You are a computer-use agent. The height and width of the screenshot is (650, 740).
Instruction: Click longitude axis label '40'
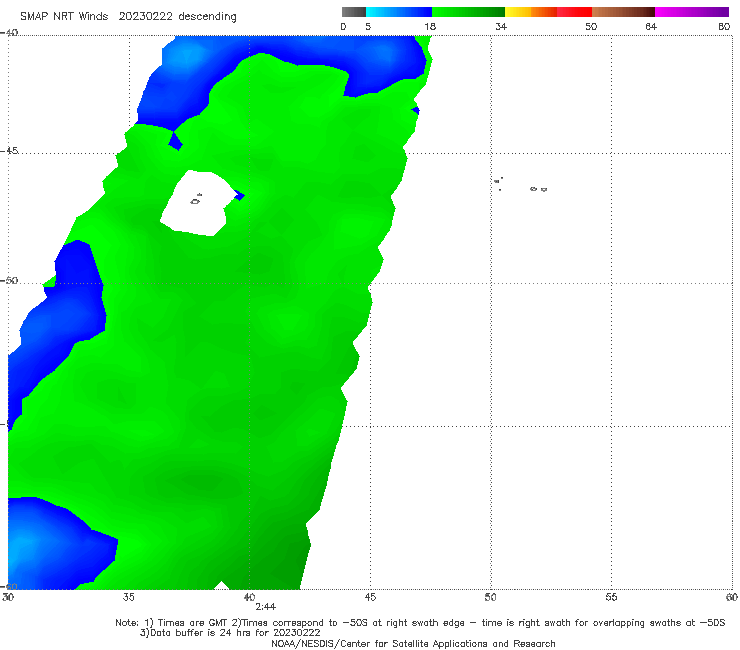point(249,597)
